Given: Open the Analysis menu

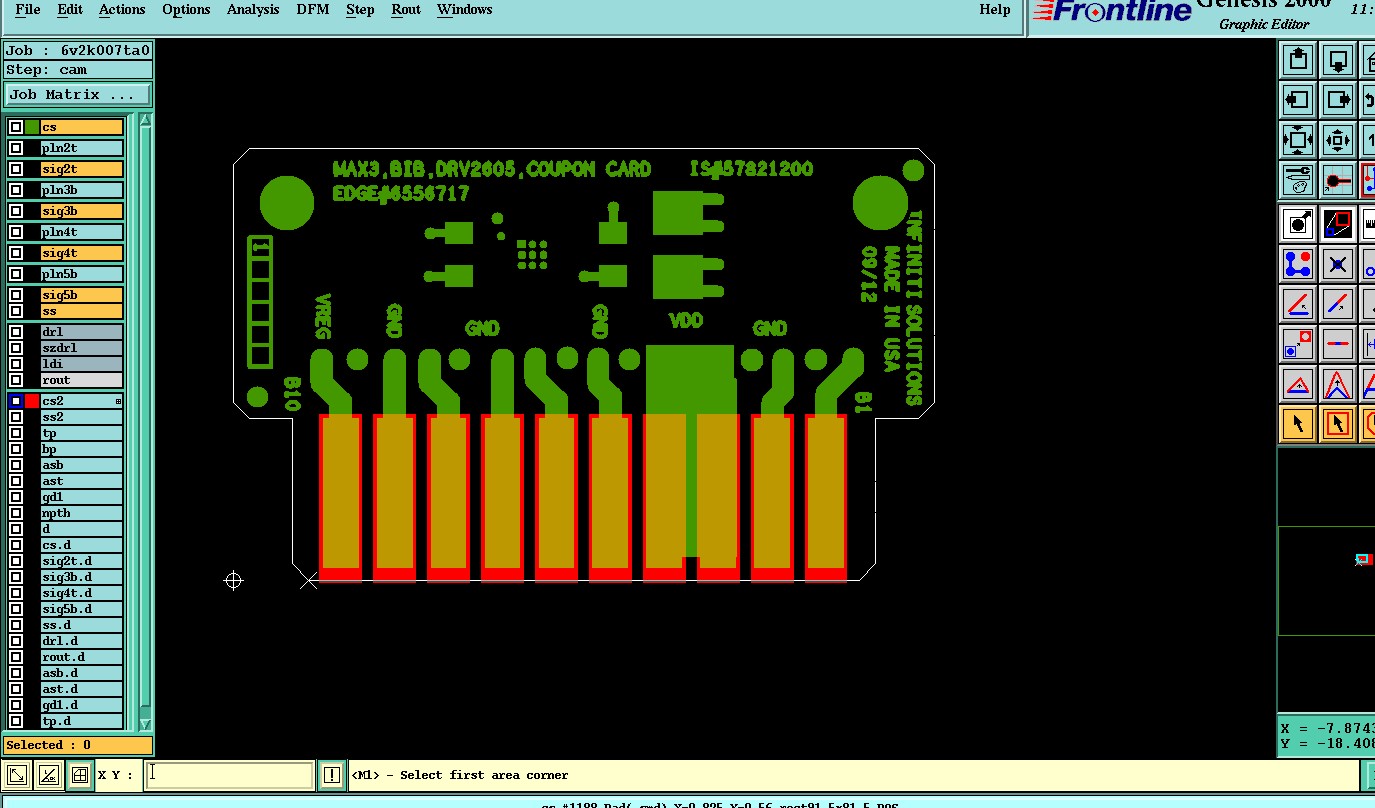Looking at the screenshot, I should pos(253,10).
